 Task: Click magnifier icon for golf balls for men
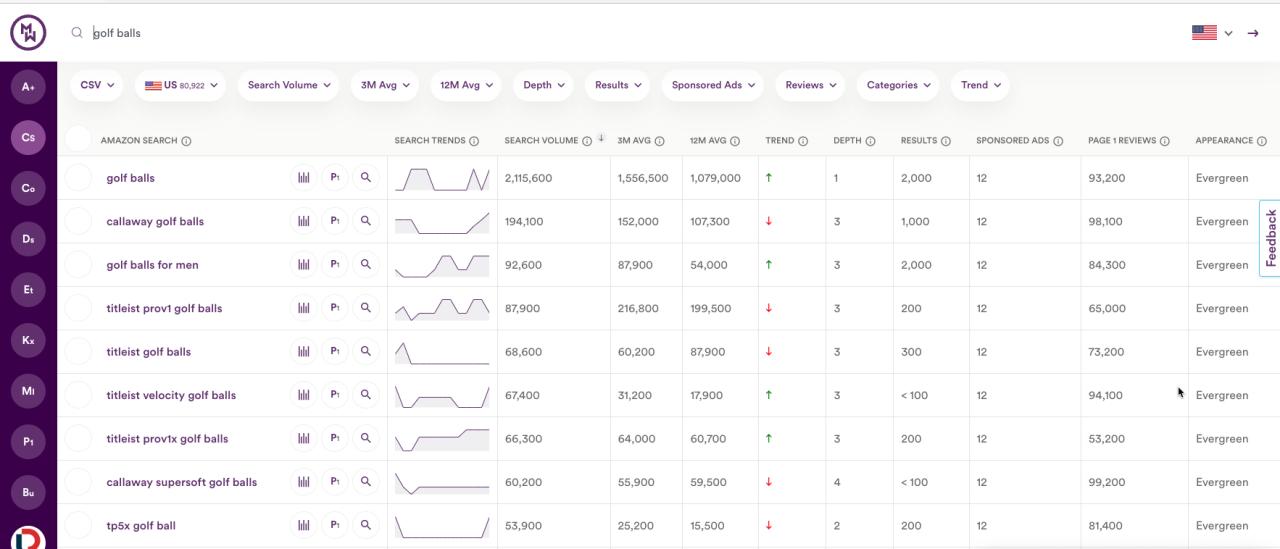pyautogui.click(x=366, y=265)
